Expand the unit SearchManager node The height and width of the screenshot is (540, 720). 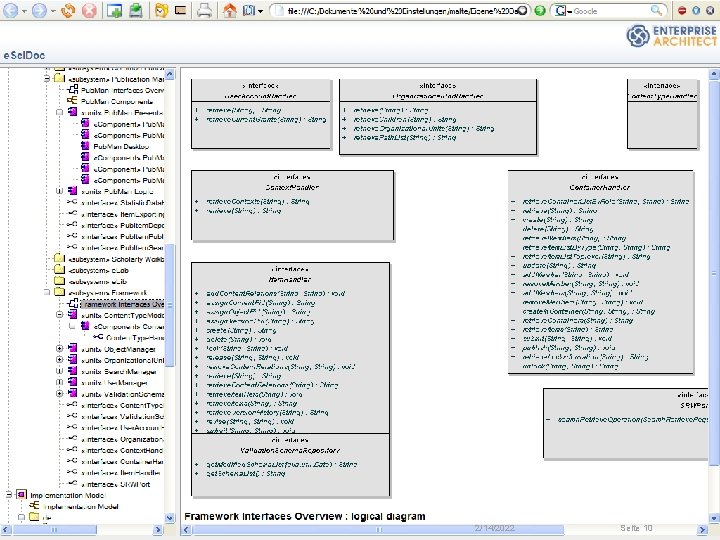click(x=60, y=371)
